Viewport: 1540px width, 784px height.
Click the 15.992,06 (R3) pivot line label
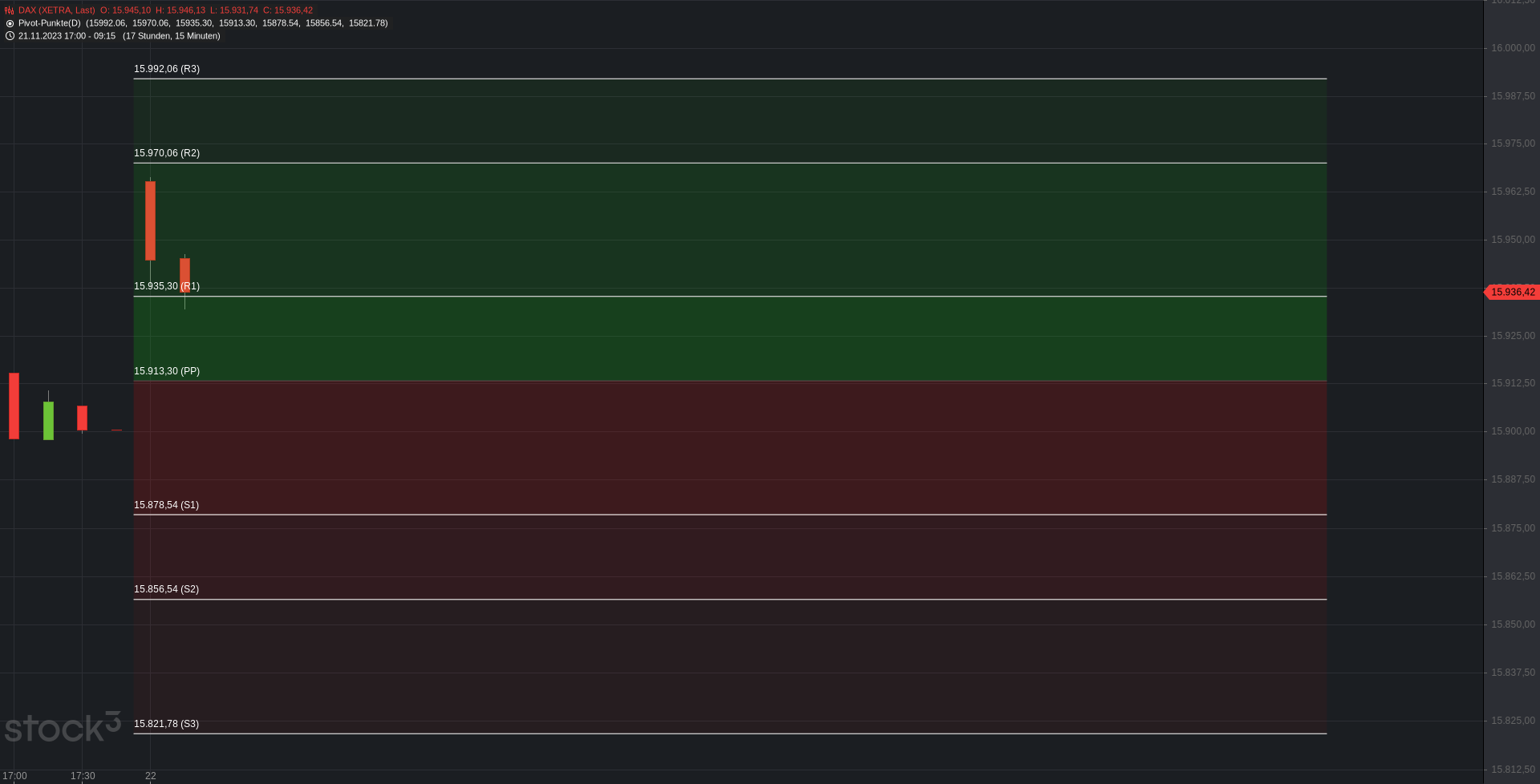(x=167, y=69)
